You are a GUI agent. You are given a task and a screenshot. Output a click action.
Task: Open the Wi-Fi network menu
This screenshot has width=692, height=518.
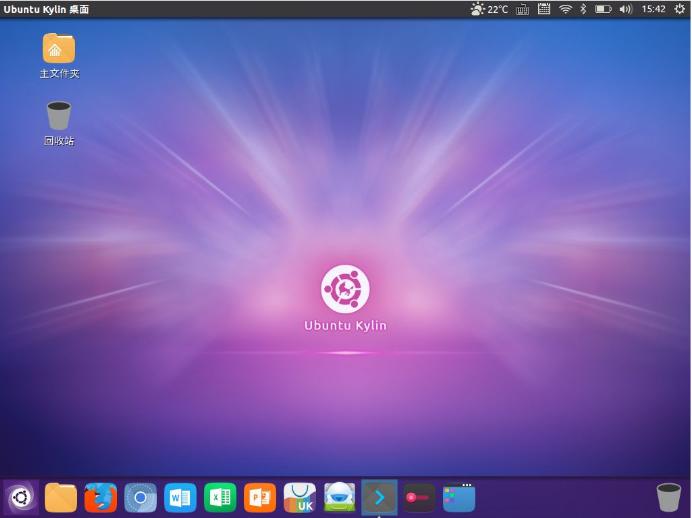click(565, 9)
